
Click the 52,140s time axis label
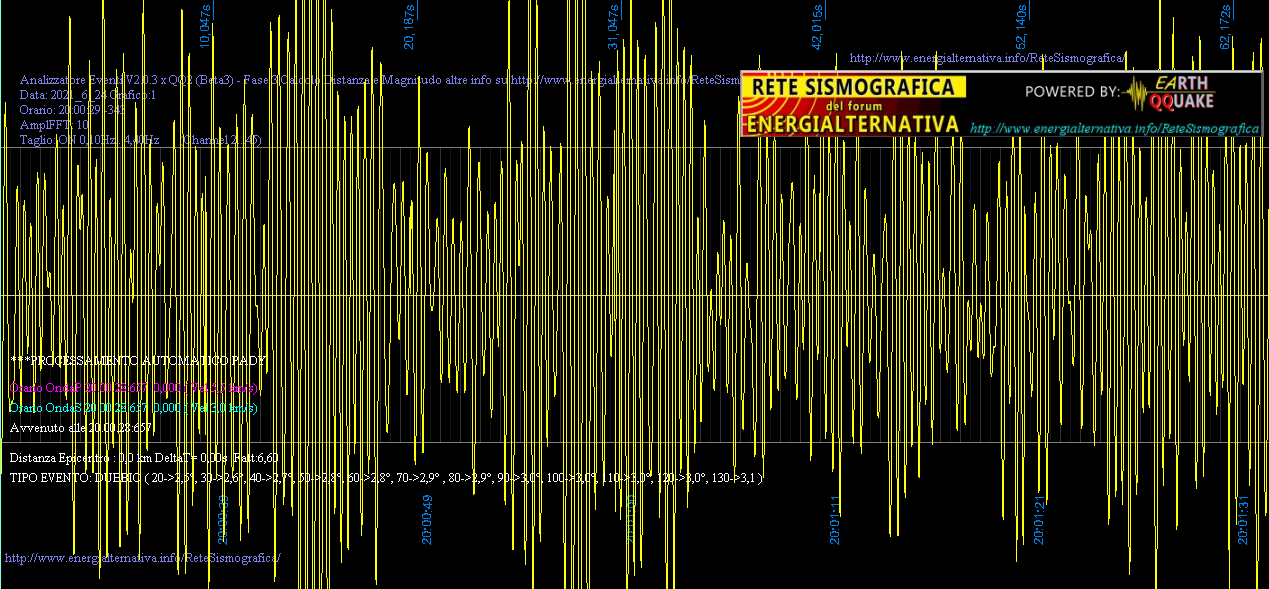point(1021,25)
